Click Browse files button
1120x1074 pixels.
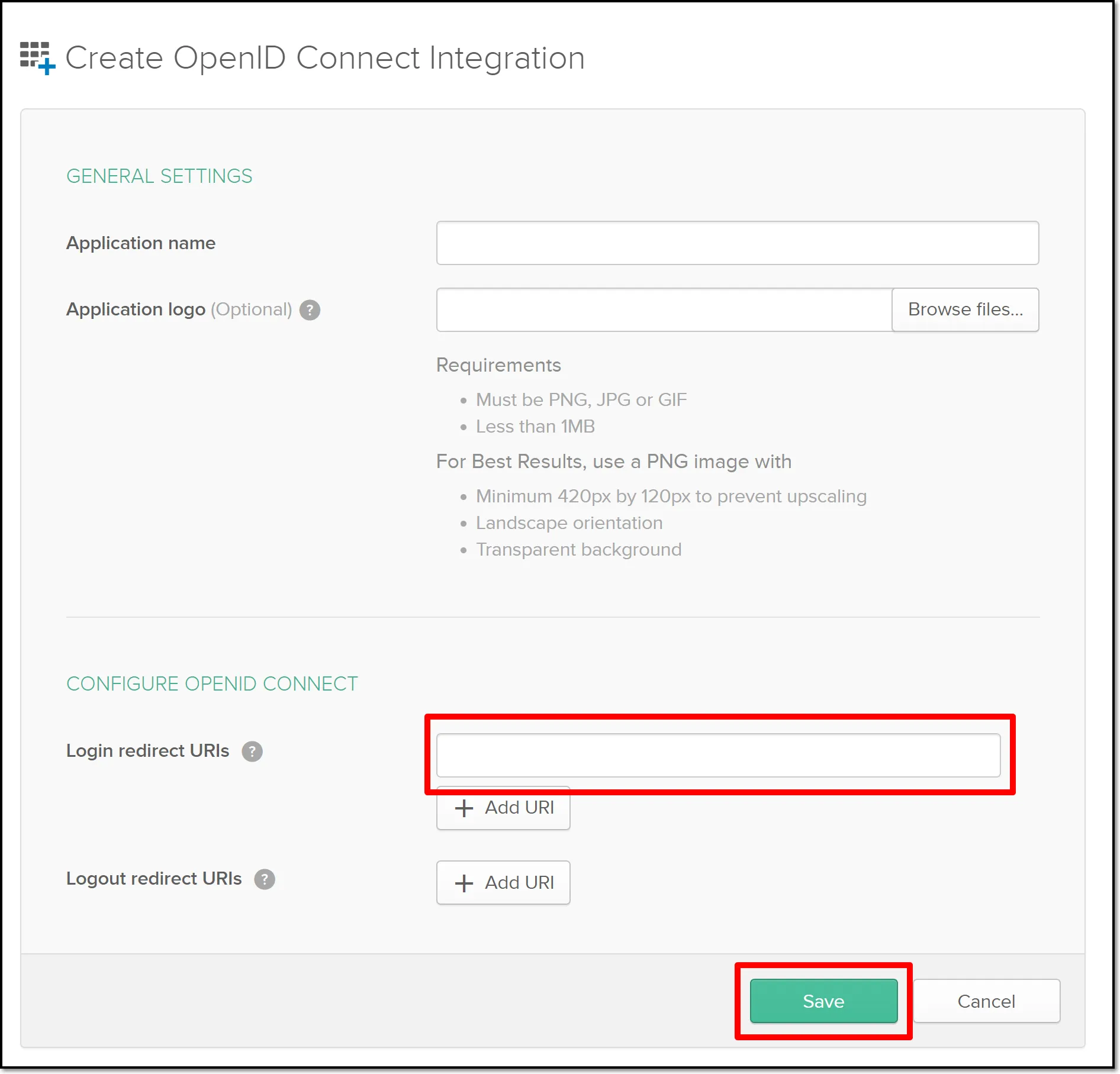point(965,310)
